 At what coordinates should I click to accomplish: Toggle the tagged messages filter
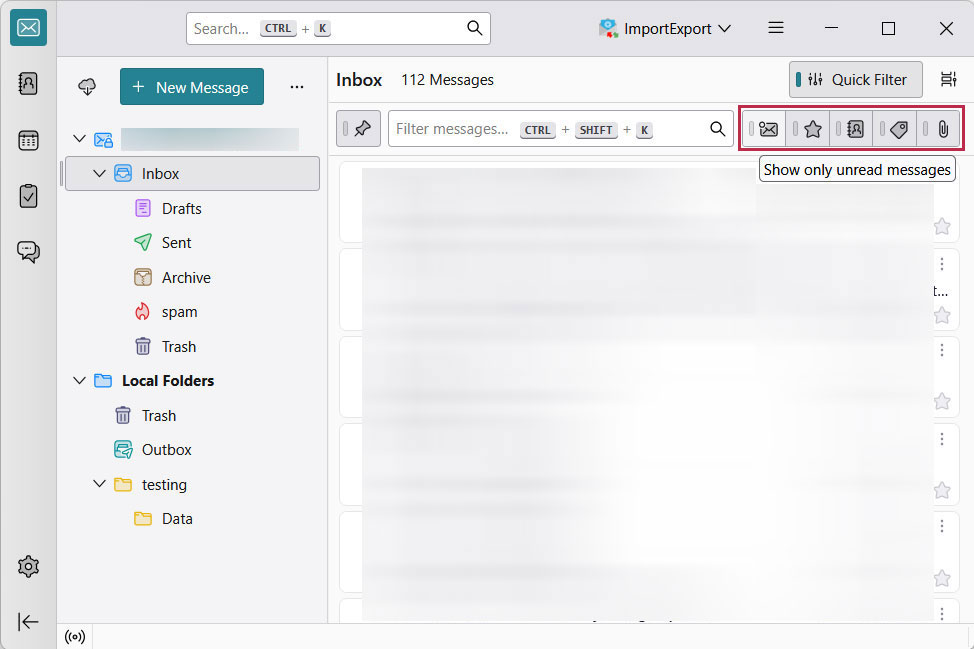pyautogui.click(x=894, y=128)
